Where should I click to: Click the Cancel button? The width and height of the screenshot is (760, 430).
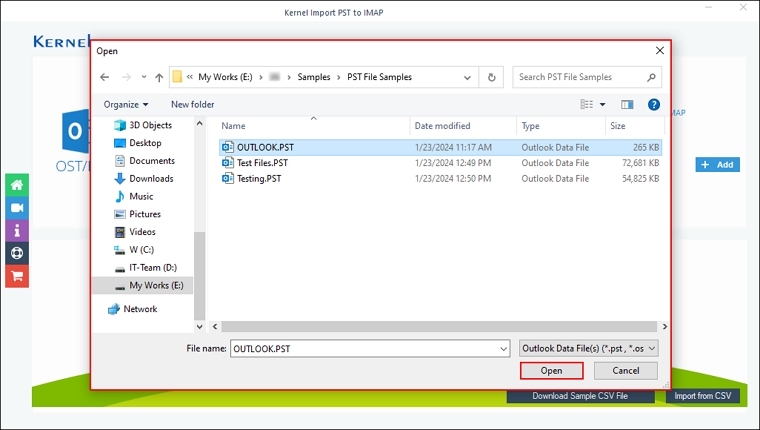(x=626, y=371)
